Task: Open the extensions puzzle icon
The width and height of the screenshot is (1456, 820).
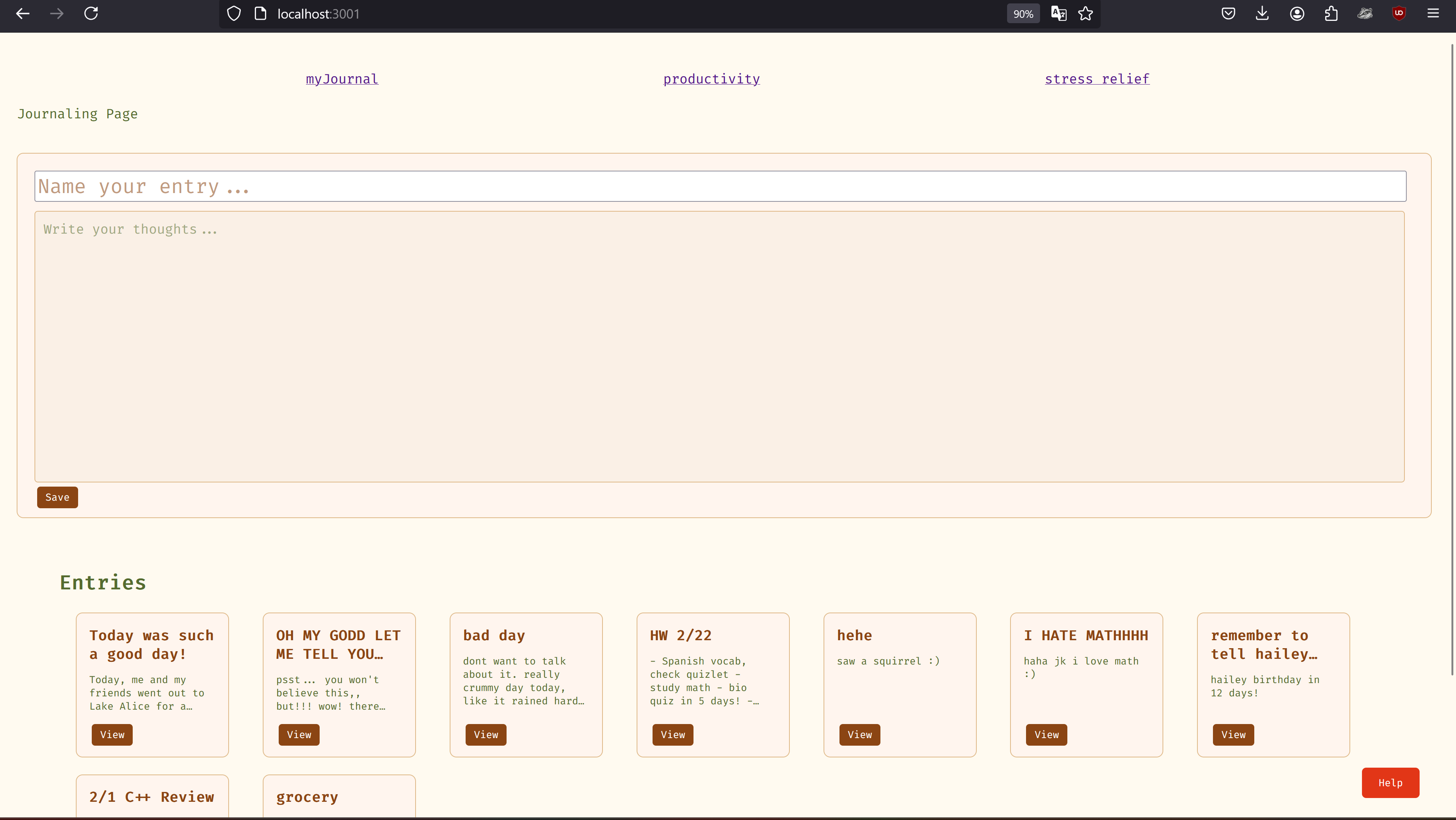Action: click(1331, 14)
